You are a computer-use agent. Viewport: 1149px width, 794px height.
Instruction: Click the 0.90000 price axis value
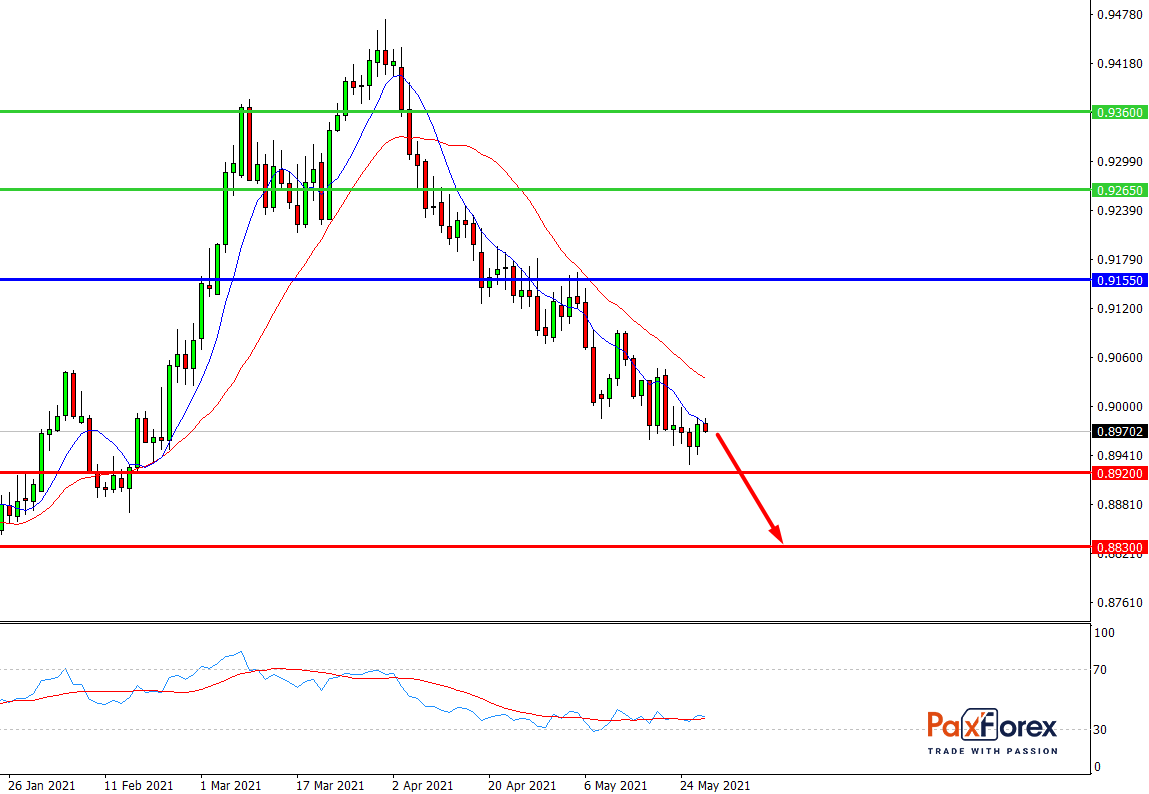tap(1120, 407)
